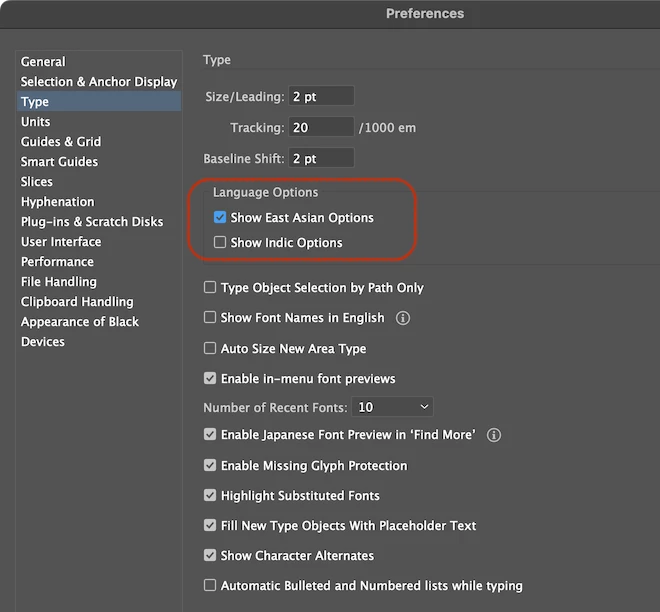
Task: Open Number of Recent Fonts dropdown
Action: (x=393, y=407)
